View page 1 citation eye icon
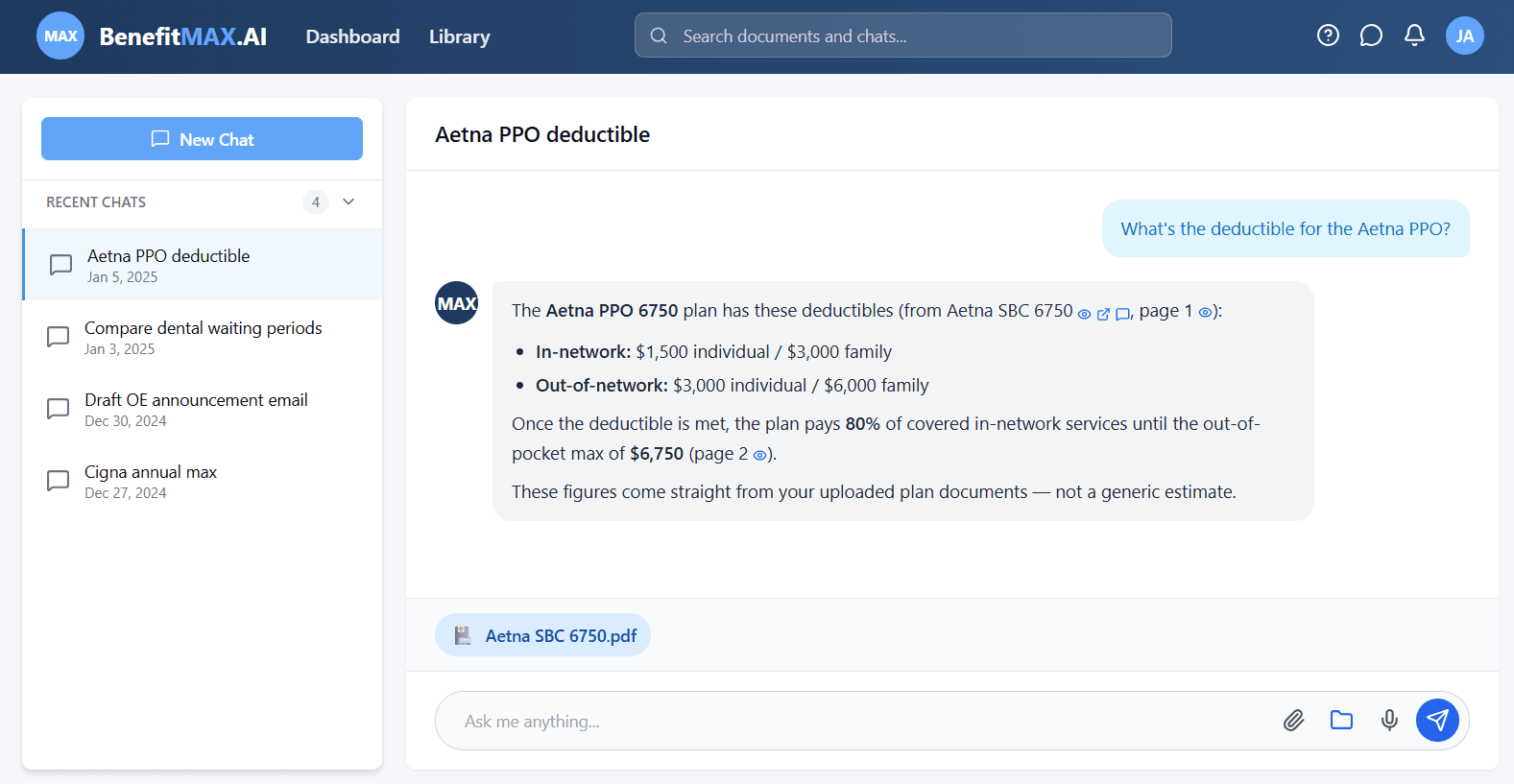This screenshot has height=784, width=1514. point(1204,313)
